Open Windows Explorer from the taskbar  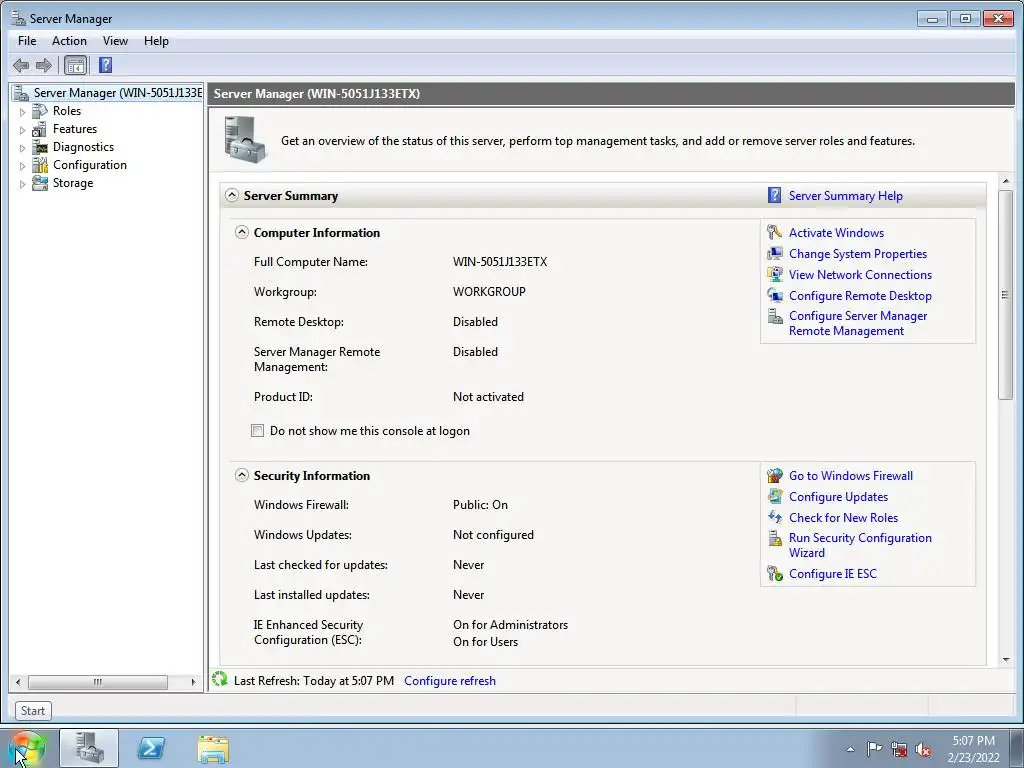click(x=213, y=748)
